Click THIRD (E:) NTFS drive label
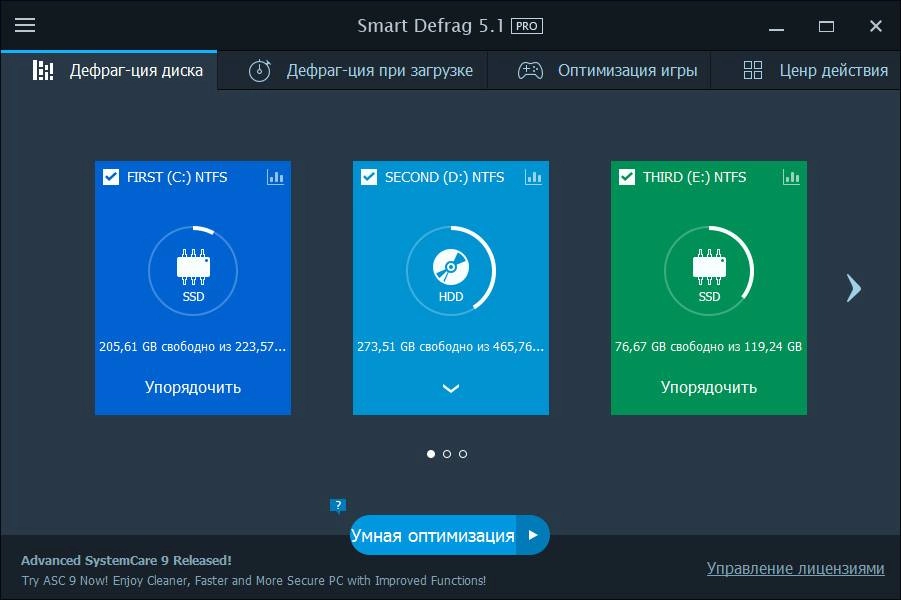901x600 pixels. (694, 177)
